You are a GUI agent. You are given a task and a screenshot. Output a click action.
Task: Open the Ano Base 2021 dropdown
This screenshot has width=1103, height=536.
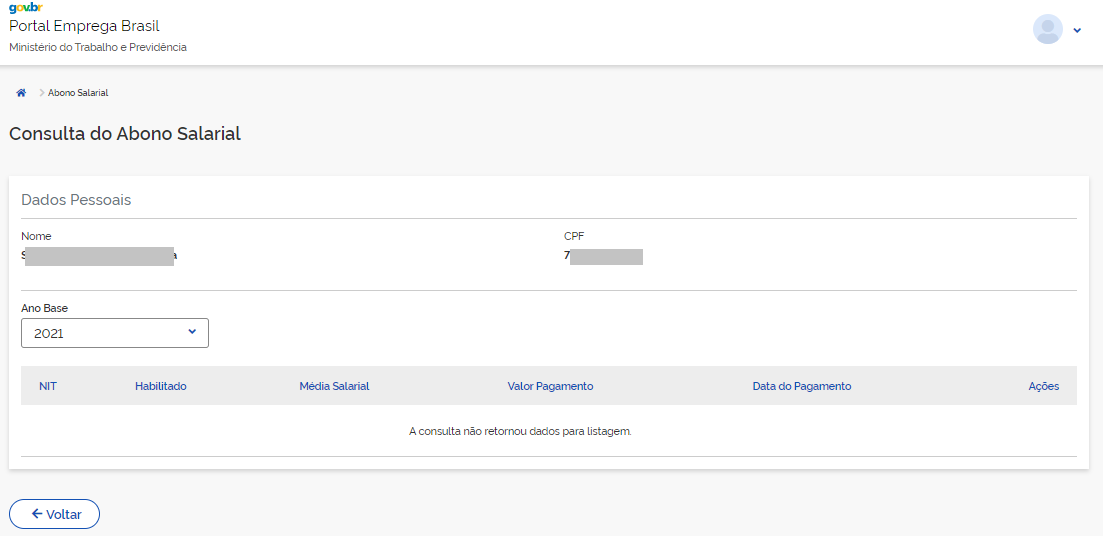coord(115,333)
